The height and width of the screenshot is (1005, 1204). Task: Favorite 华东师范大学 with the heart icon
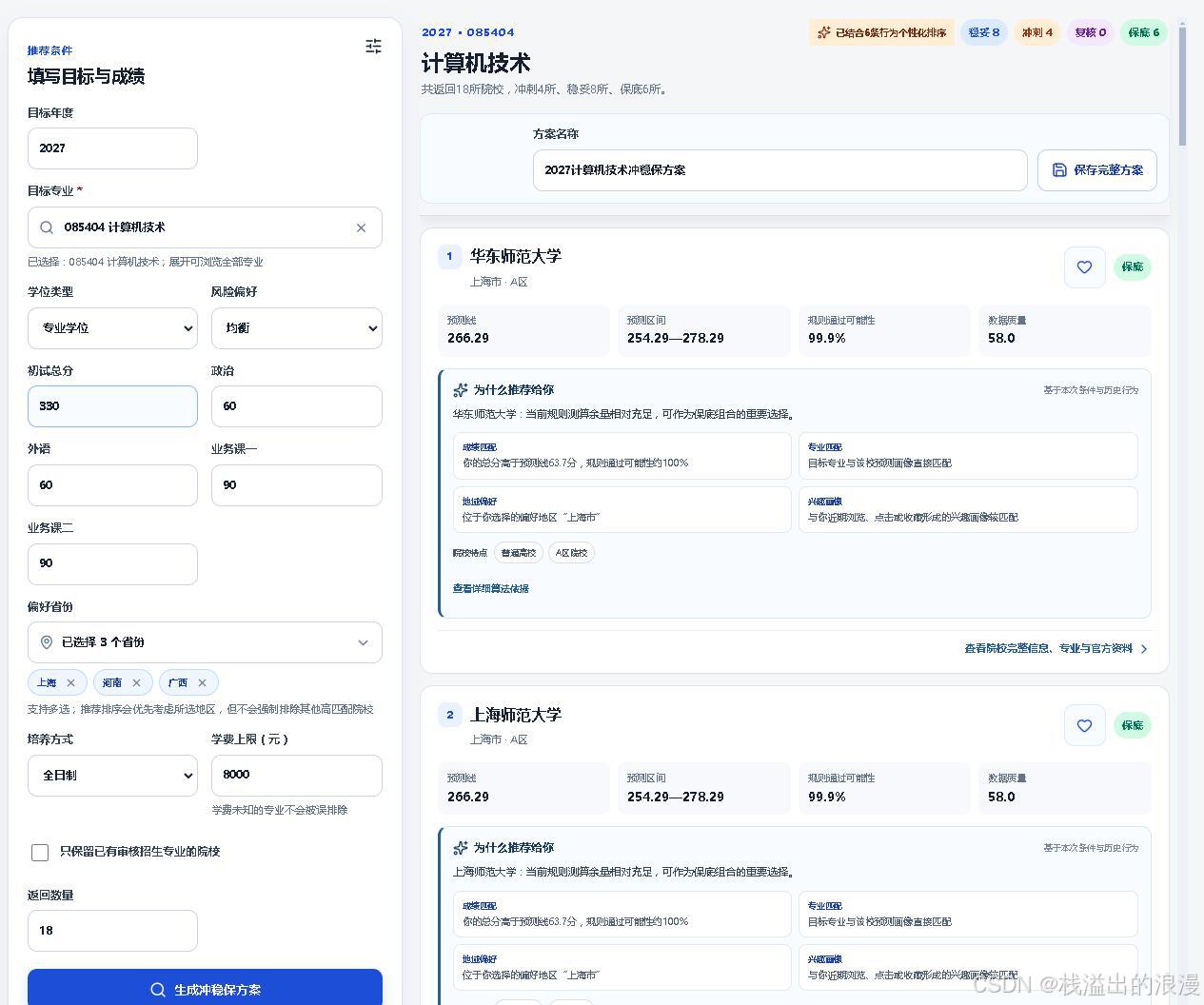point(1084,266)
